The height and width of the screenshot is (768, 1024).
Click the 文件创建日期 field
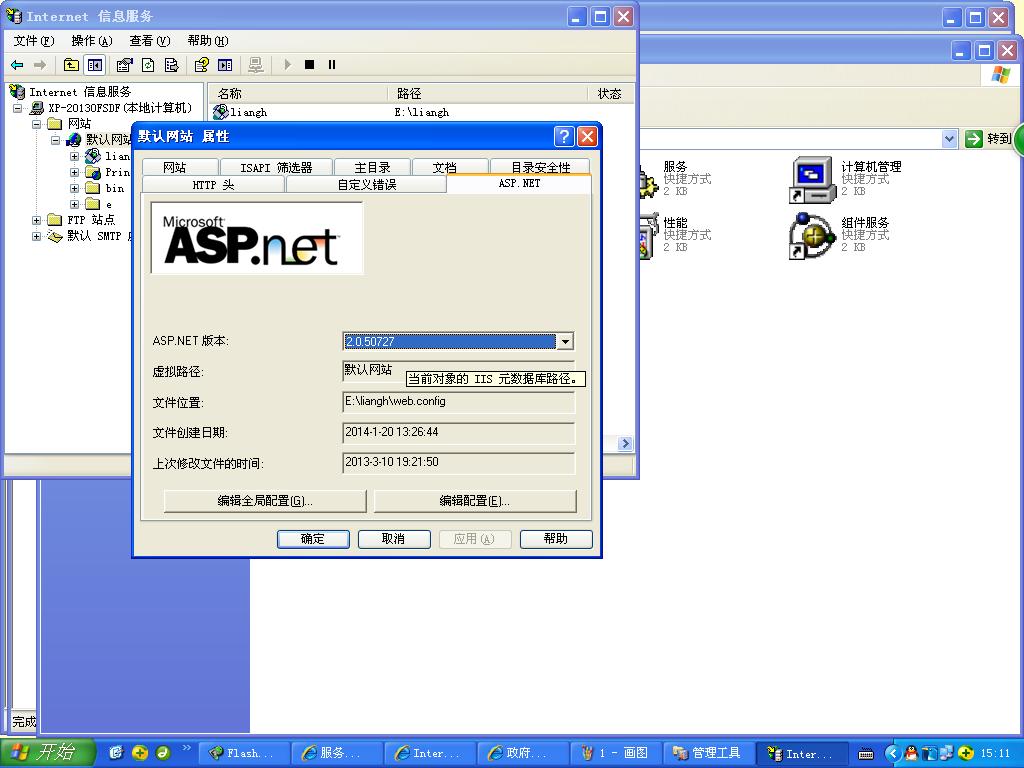point(458,432)
